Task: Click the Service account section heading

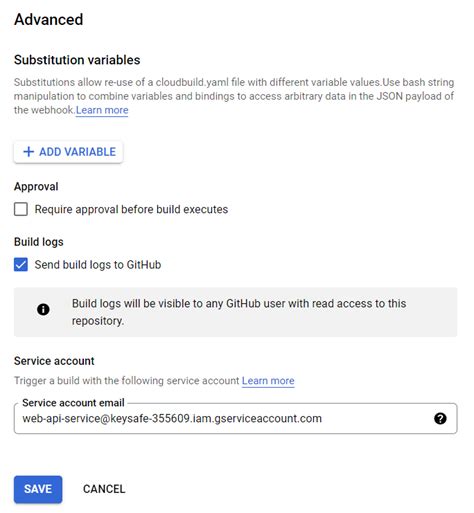Action: click(x=54, y=361)
